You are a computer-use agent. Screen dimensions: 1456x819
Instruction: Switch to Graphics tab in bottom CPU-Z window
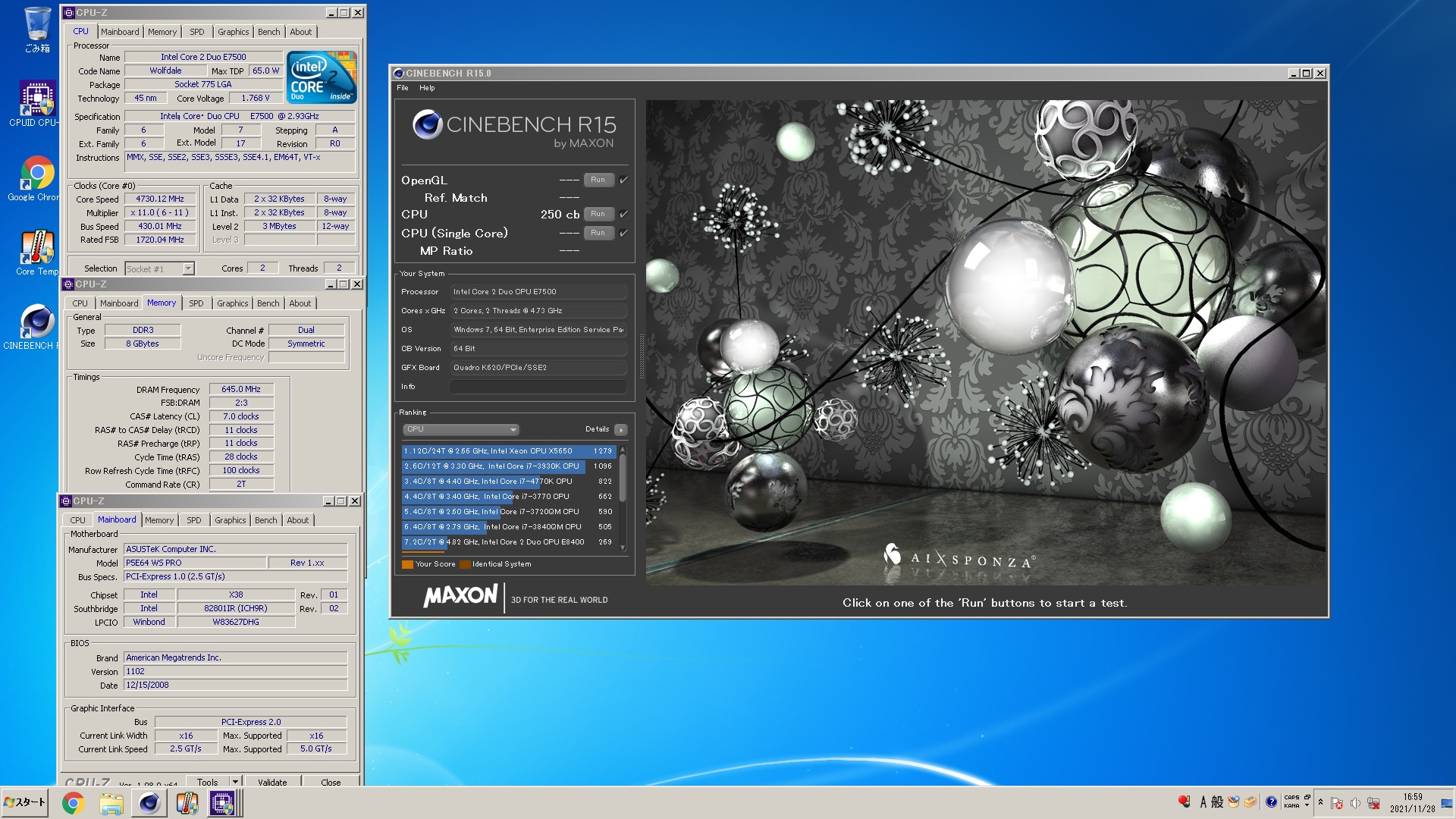click(230, 520)
